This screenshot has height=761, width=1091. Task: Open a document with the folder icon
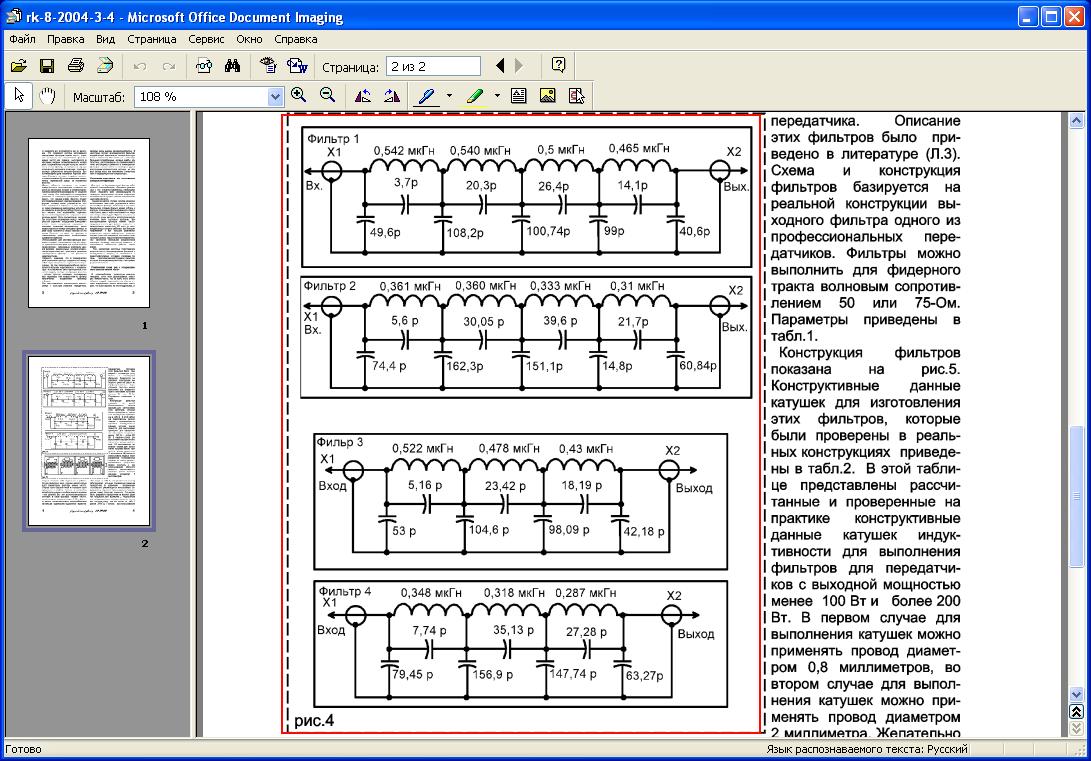[19, 66]
